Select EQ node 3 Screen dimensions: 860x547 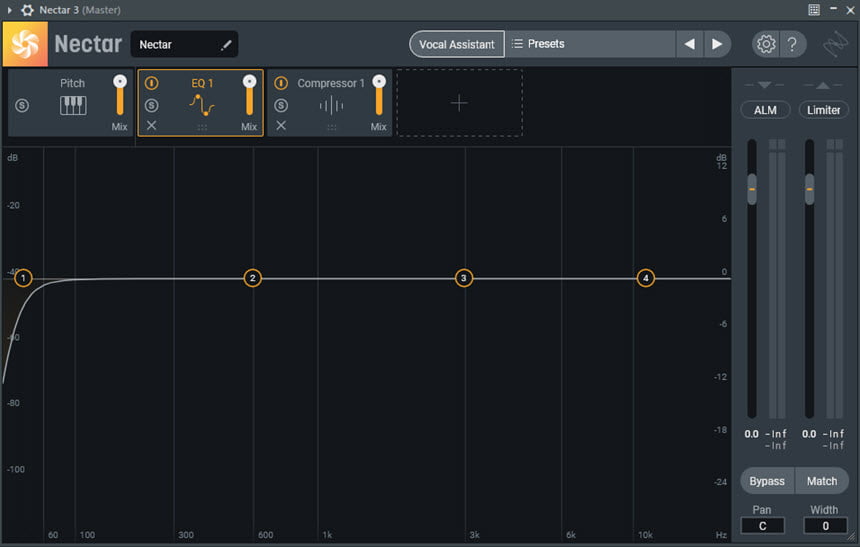coord(463,278)
